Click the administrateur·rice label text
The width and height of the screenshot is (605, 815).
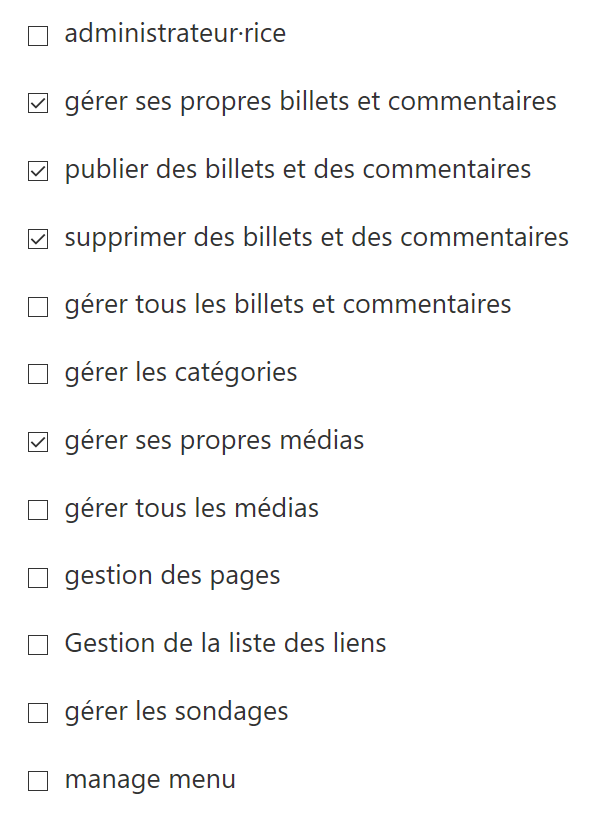[x=175, y=34]
